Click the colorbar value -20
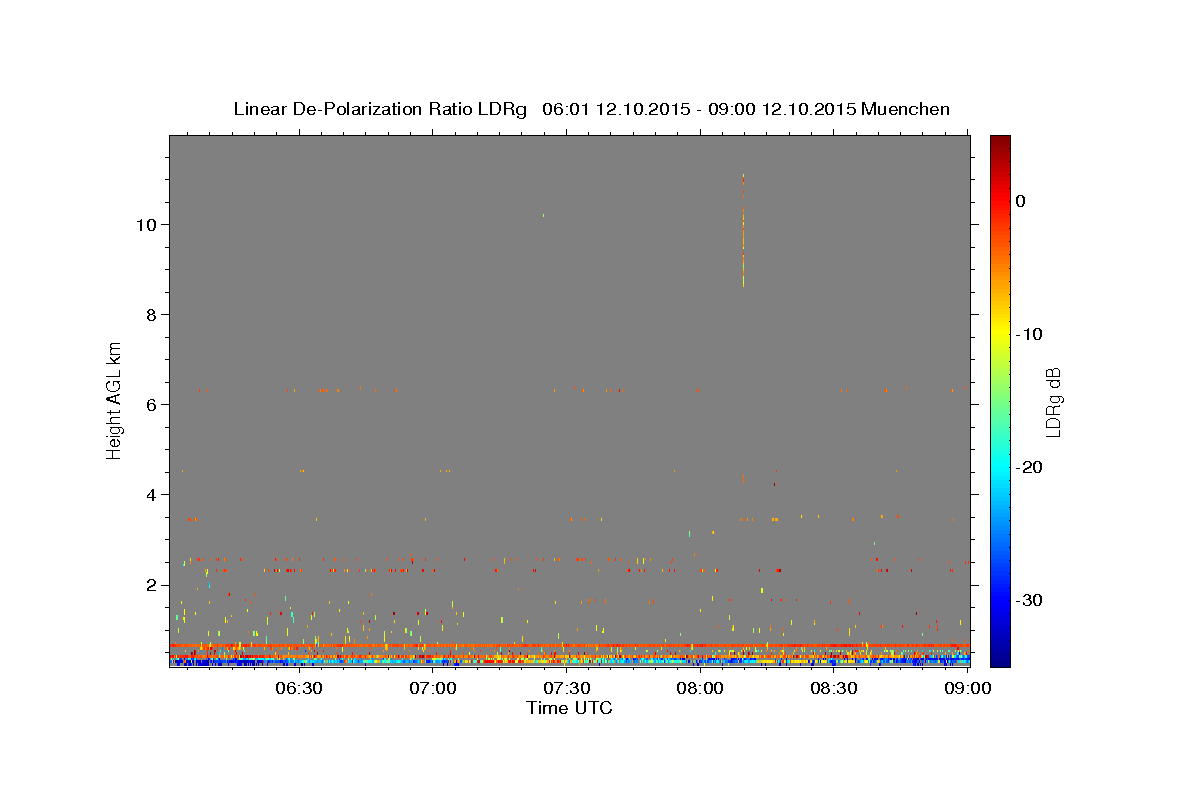1200x800 pixels. pos(1030,467)
